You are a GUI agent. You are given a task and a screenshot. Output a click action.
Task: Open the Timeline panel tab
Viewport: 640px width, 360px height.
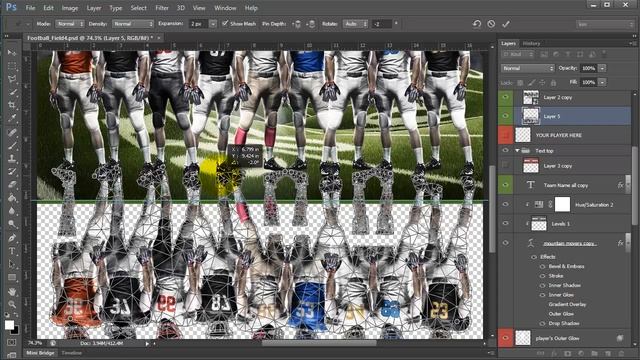pyautogui.click(x=71, y=353)
